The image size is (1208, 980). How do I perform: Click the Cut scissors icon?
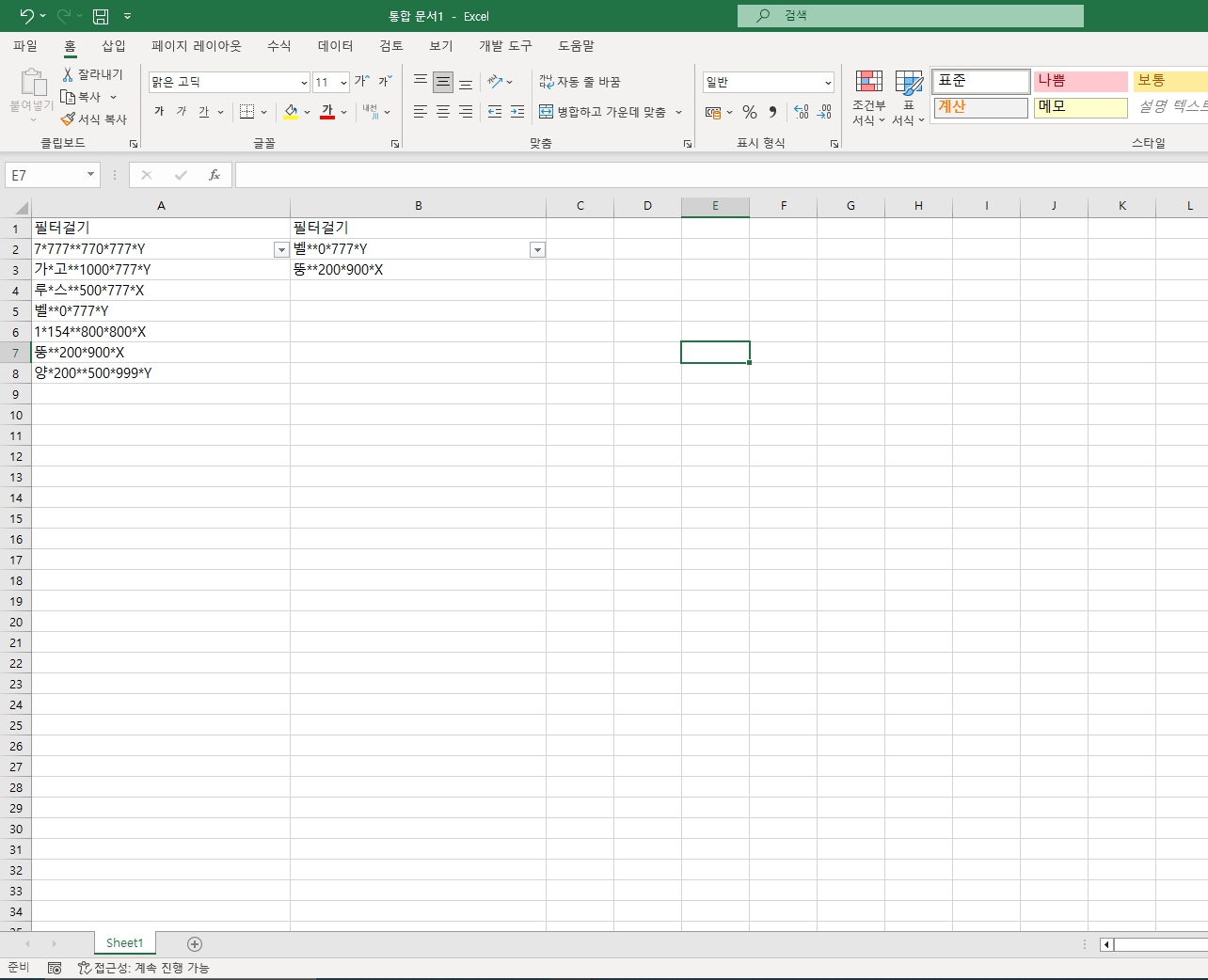[68, 74]
